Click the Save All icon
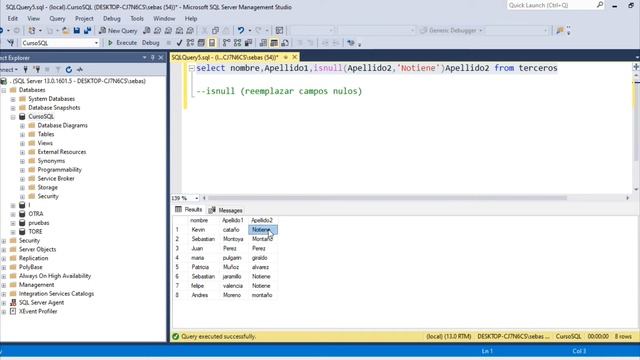Viewport: 640px width, 360px height. [x=87, y=31]
